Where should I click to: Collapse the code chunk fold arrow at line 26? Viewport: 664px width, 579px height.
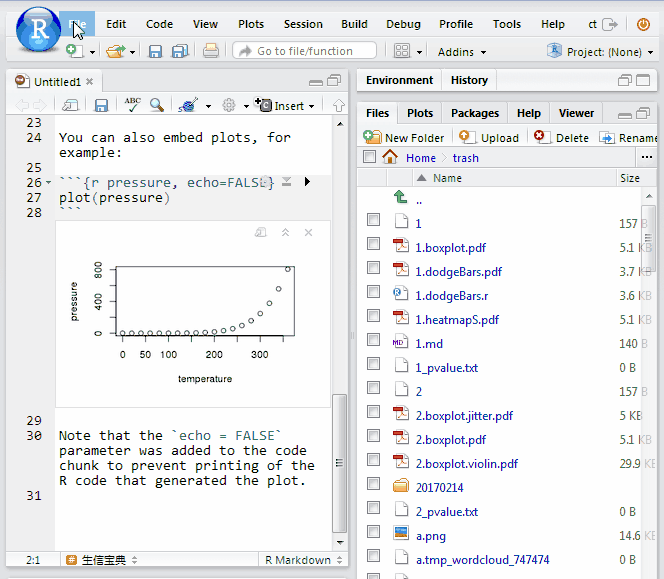point(48,183)
